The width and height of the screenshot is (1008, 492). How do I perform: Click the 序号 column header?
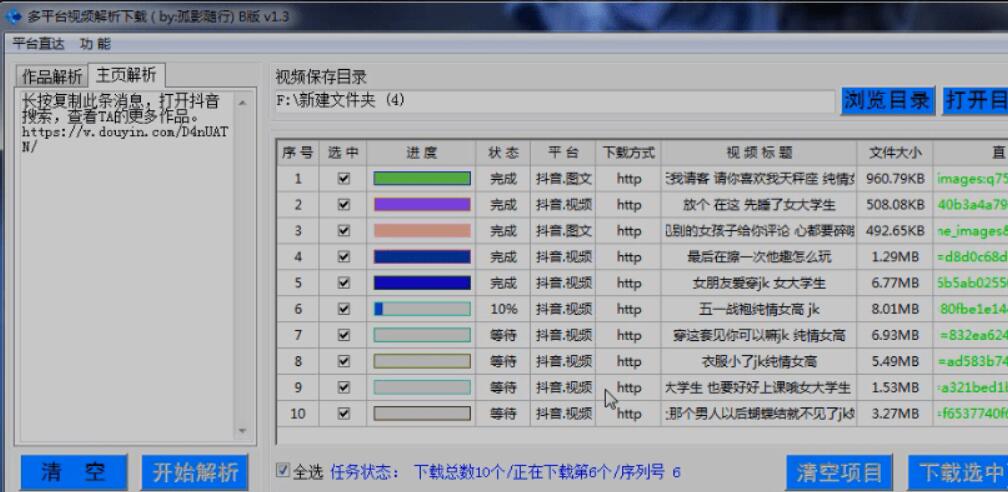tap(298, 153)
